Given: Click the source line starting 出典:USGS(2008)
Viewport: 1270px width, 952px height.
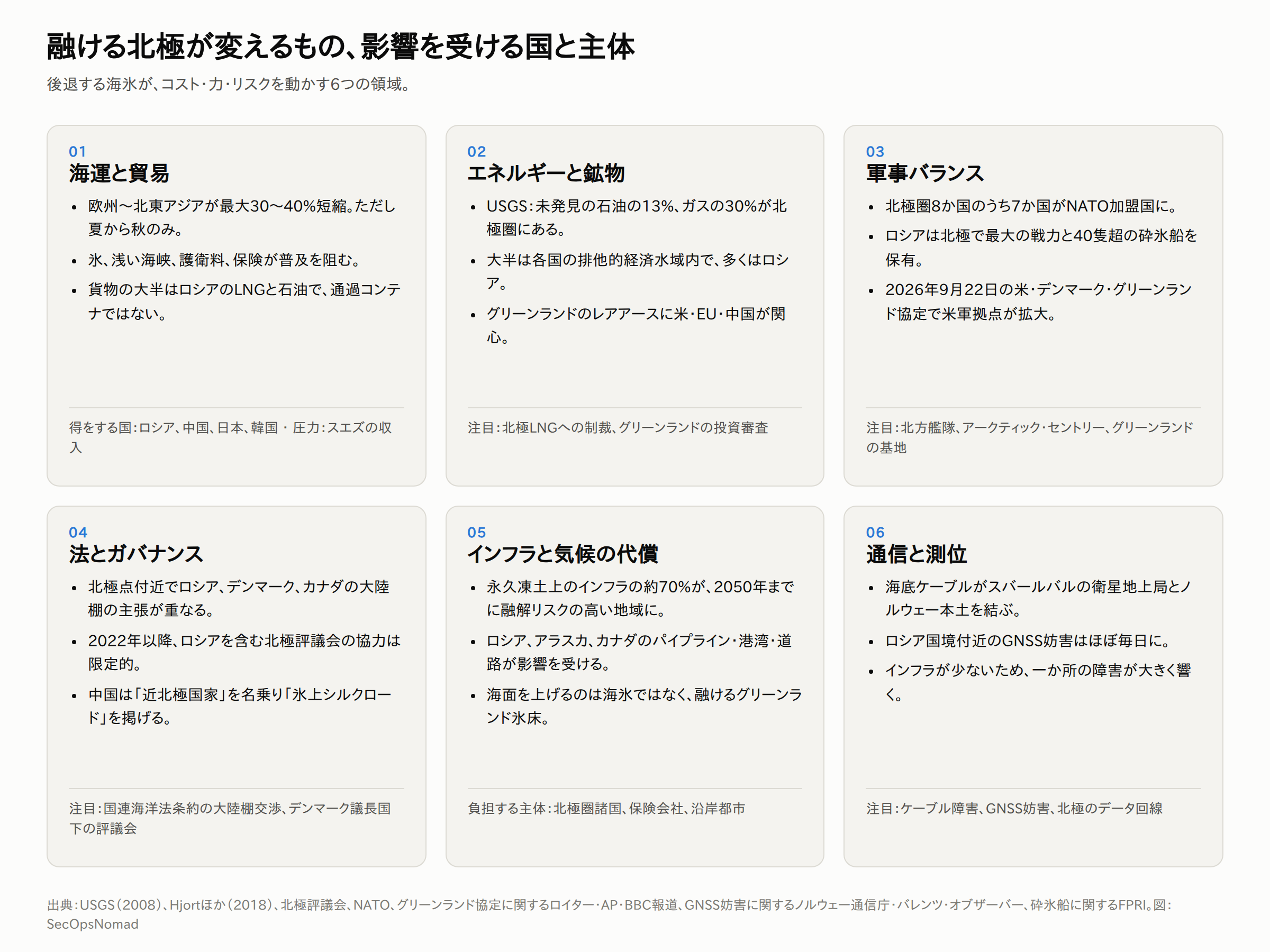Looking at the screenshot, I should (x=609, y=914).
